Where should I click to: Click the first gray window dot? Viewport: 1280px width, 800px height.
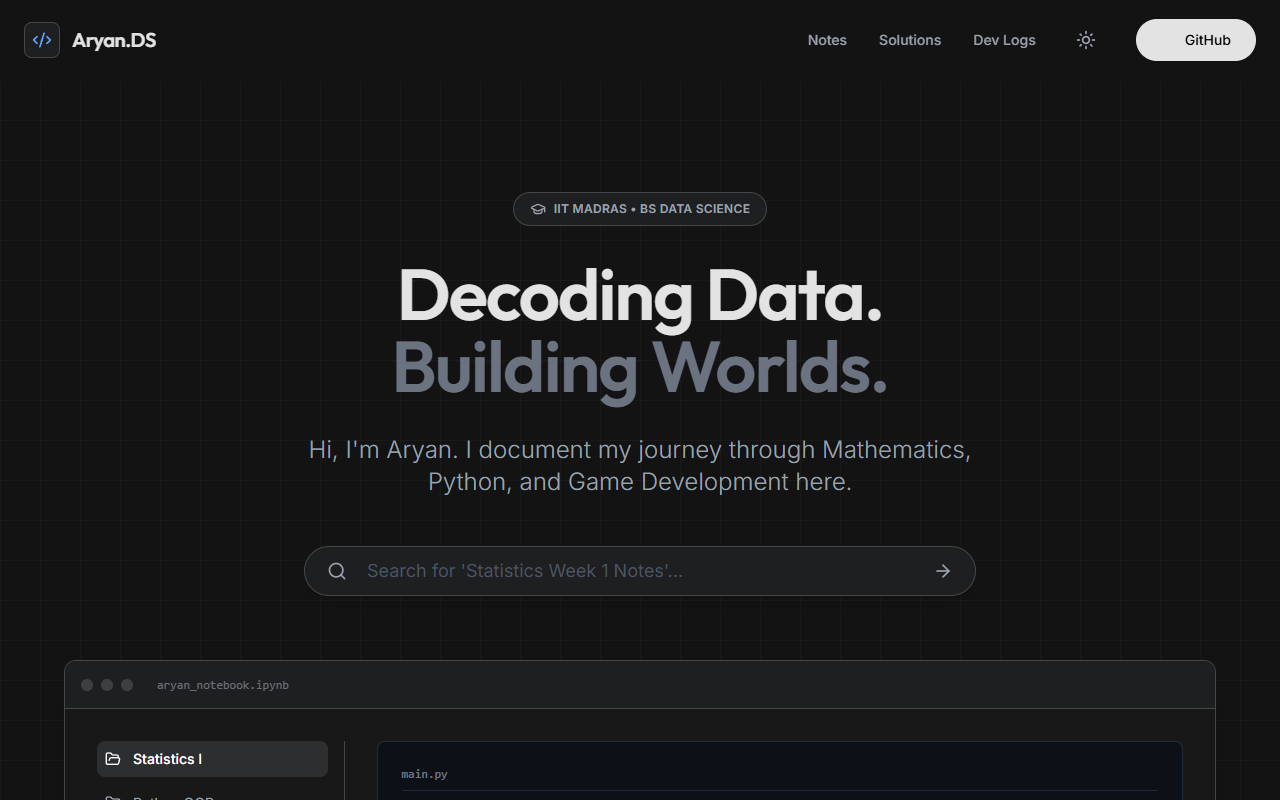[x=87, y=685]
